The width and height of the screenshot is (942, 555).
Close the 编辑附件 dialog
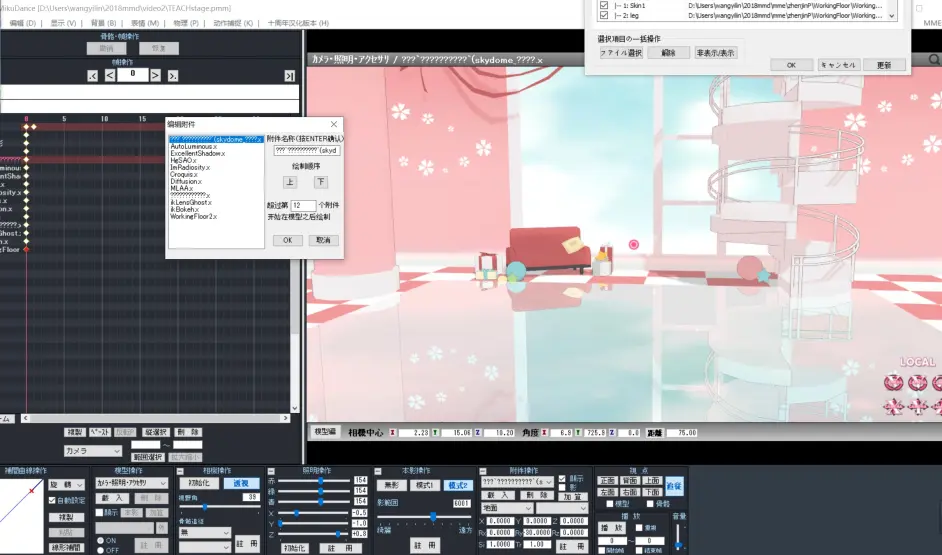(x=334, y=124)
